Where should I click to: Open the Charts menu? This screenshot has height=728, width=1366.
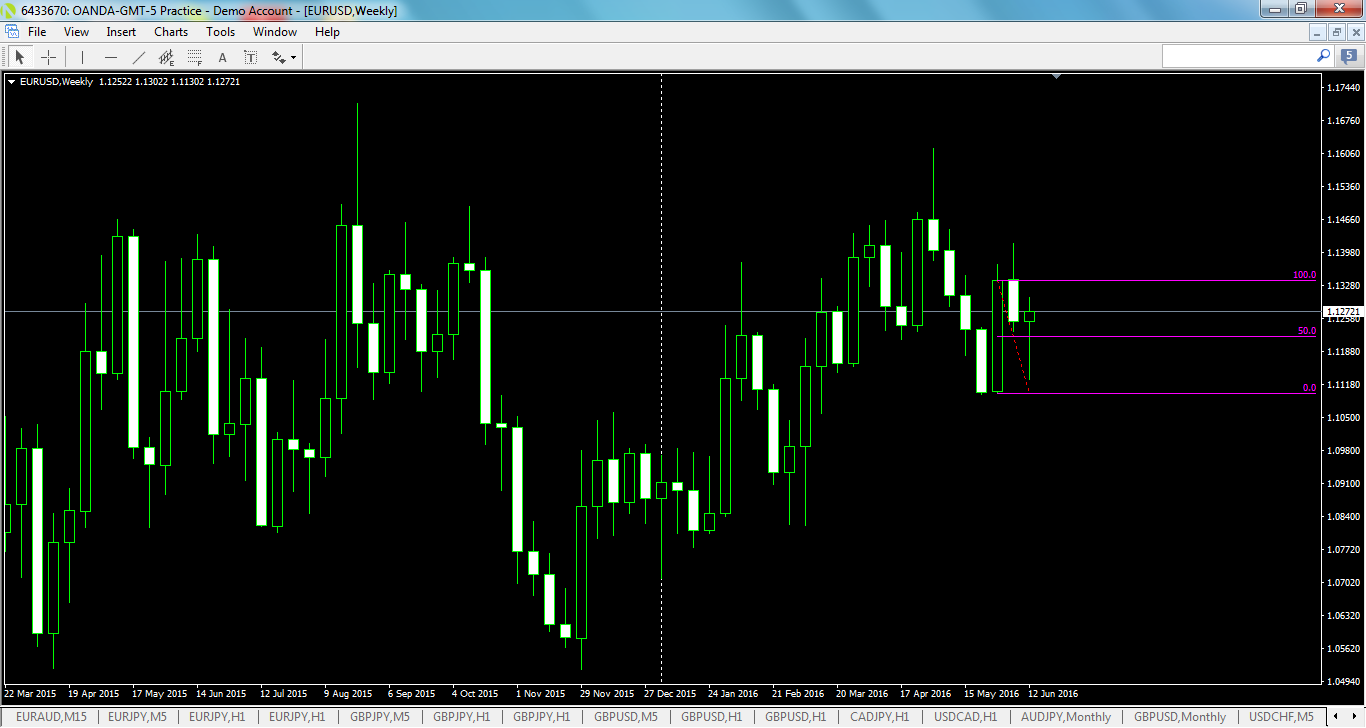click(170, 31)
